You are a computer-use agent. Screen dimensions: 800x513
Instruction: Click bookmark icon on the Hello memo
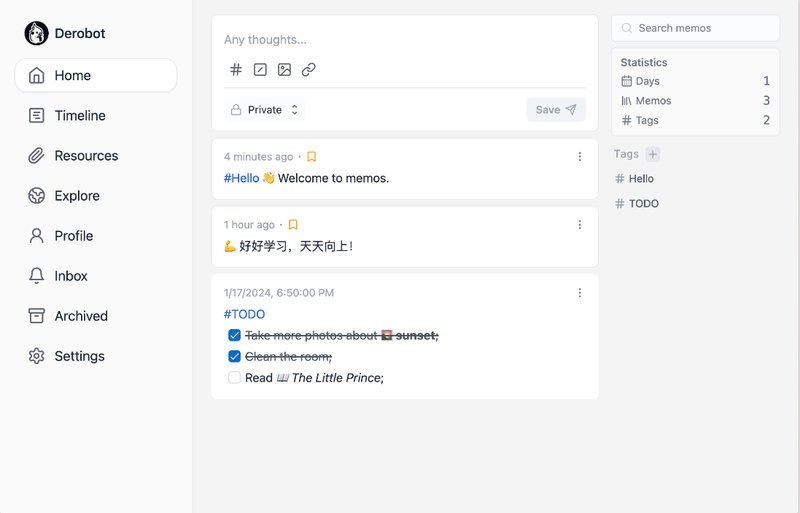tap(311, 157)
